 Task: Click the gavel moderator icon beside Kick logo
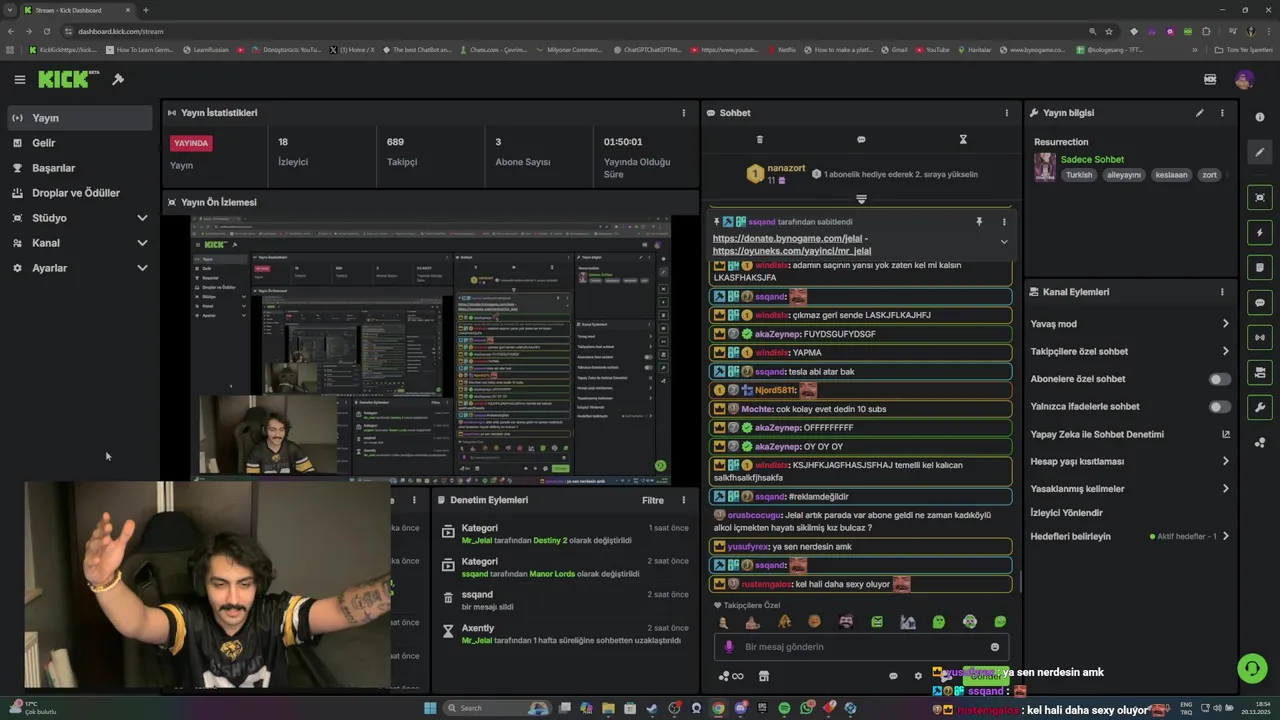coord(118,79)
